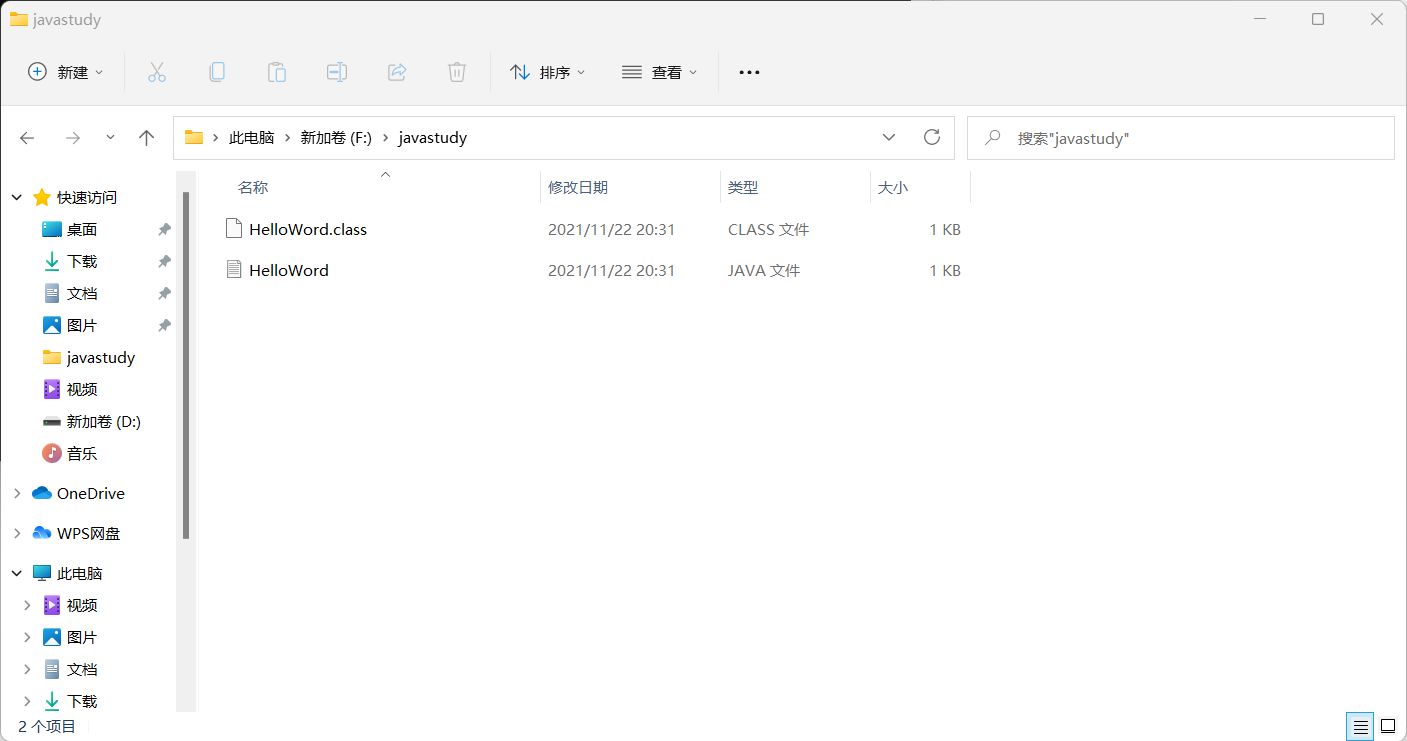Click the up-one-level navigation arrow
This screenshot has width=1407, height=741.
(x=146, y=137)
